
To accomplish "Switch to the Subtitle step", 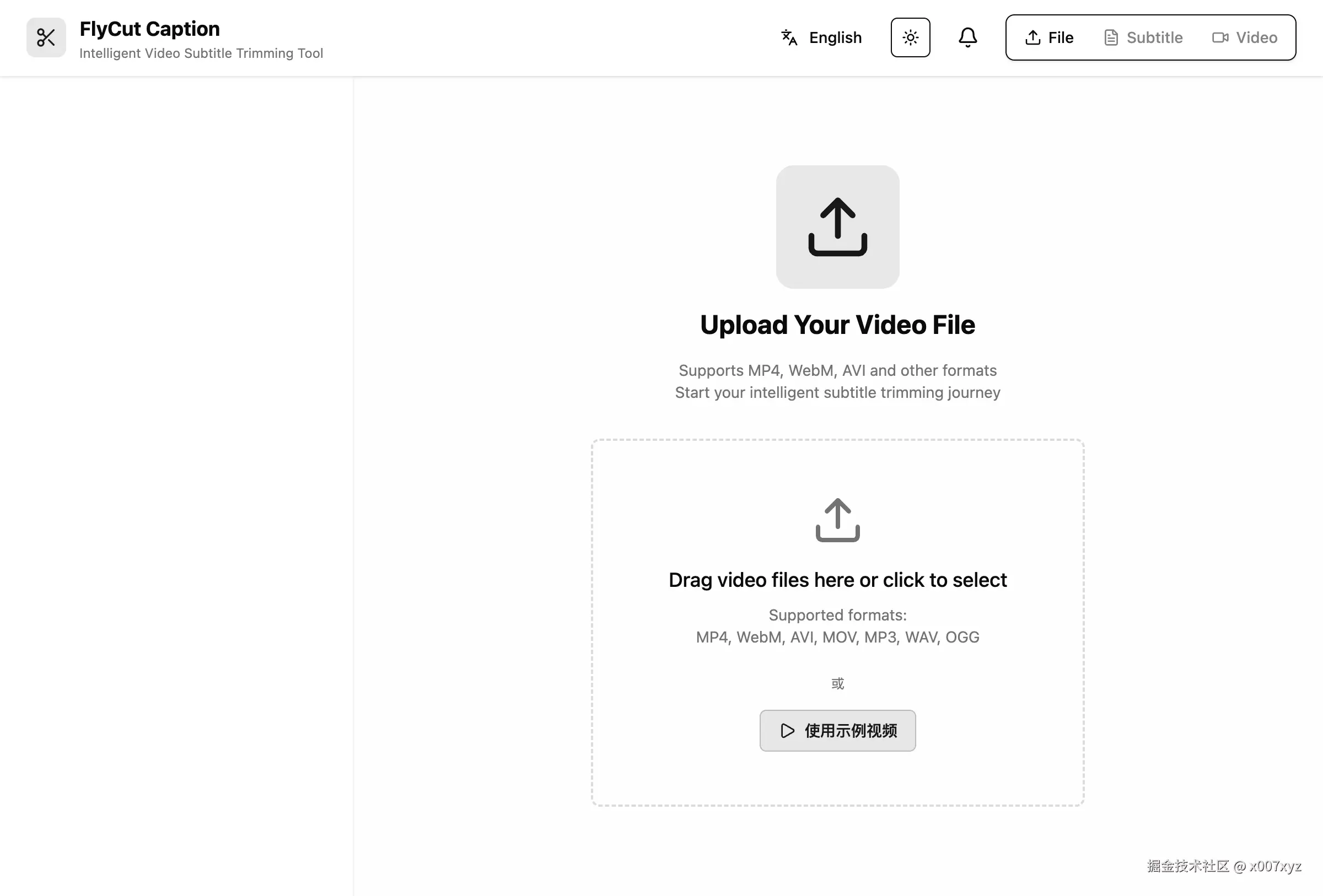I will (1142, 37).
